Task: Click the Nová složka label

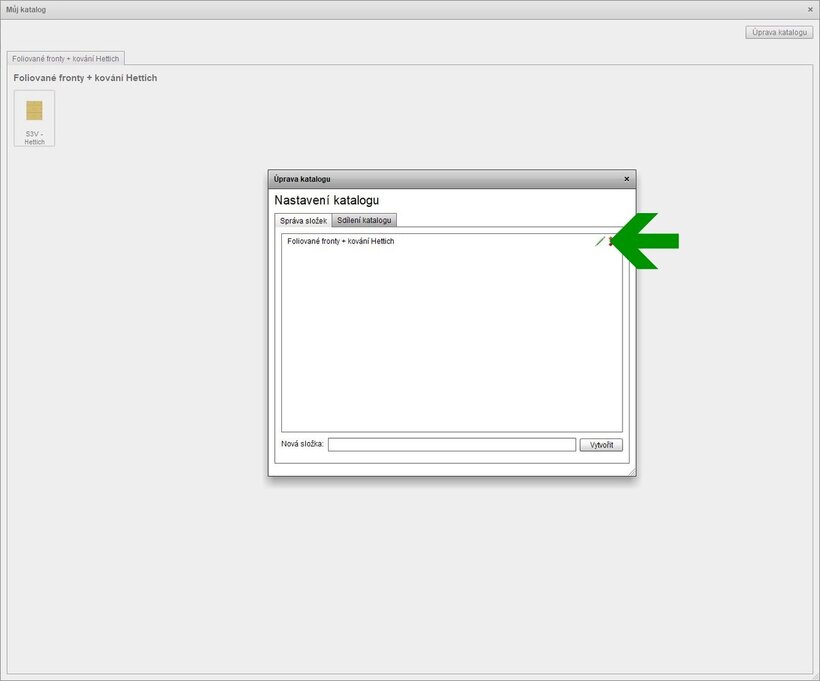Action: click(x=303, y=445)
